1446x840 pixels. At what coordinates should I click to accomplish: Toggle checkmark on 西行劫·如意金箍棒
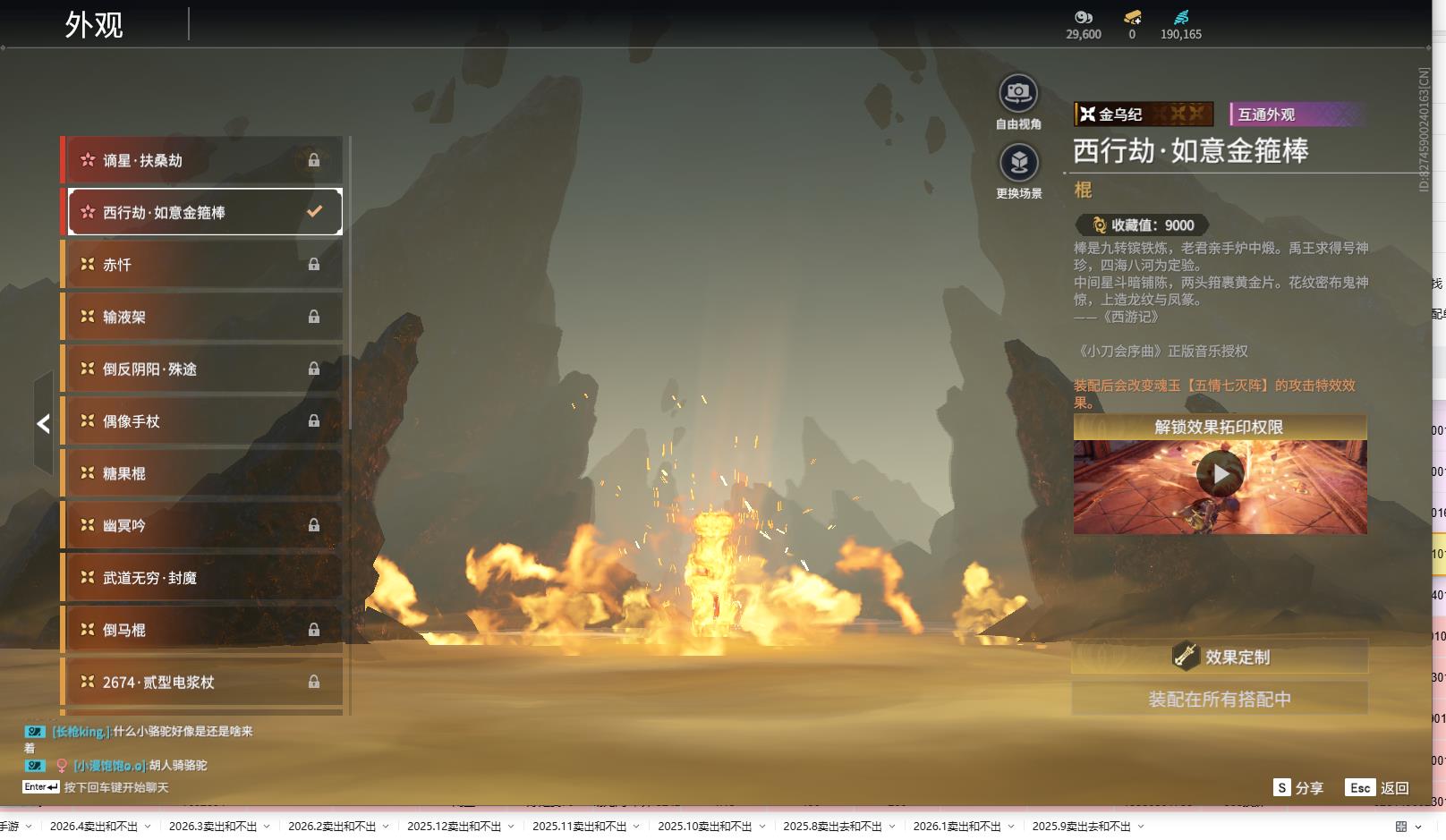(x=314, y=212)
